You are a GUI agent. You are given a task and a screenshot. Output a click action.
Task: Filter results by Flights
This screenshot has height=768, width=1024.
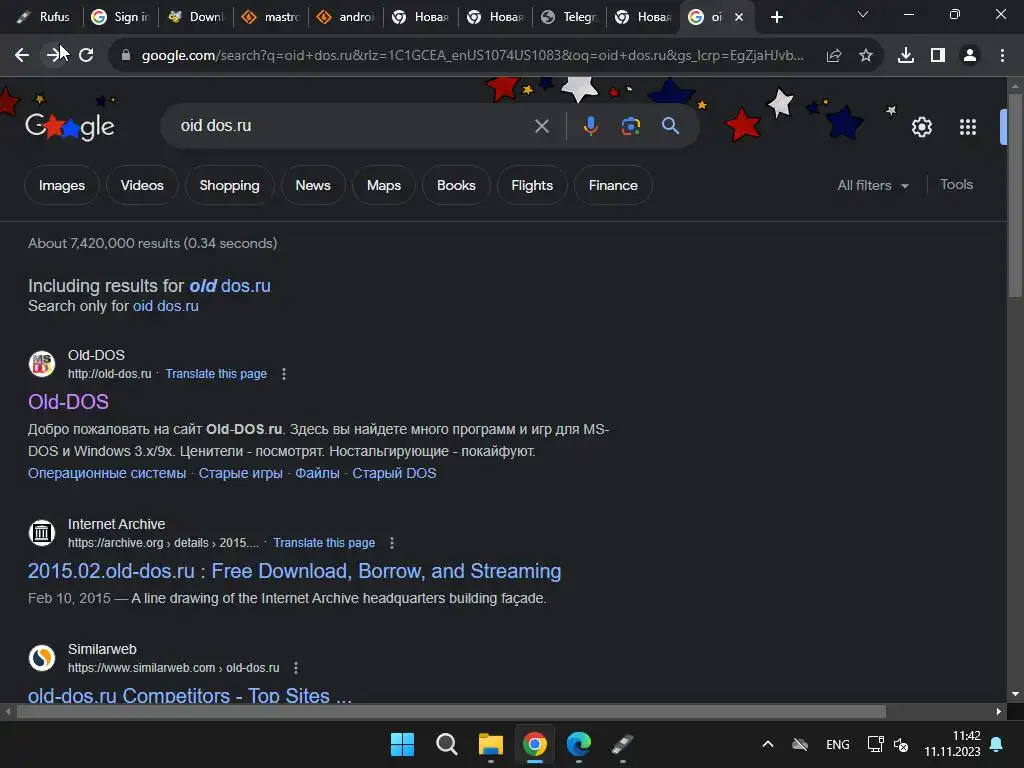532,185
